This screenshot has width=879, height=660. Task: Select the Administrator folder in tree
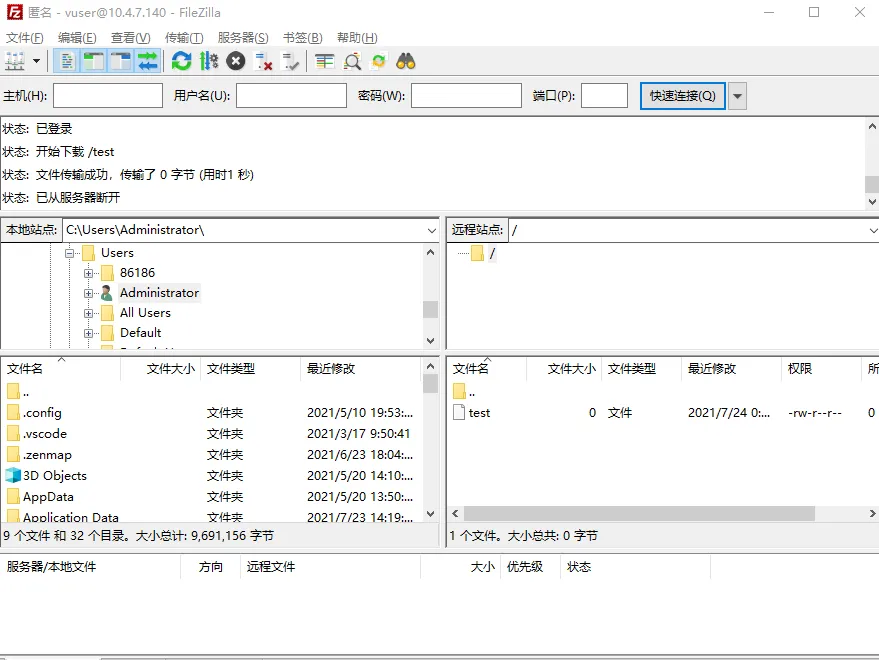click(x=159, y=293)
